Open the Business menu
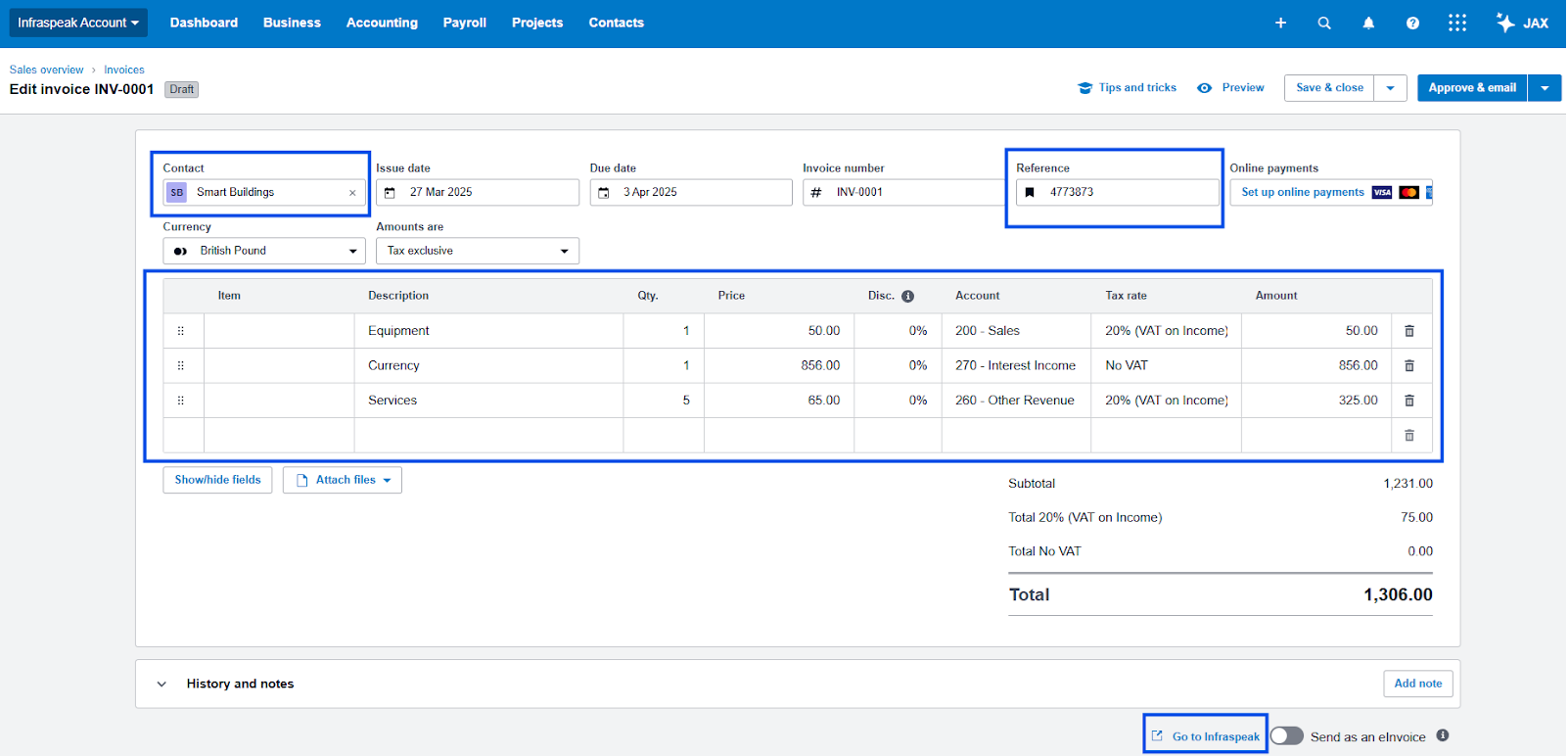1568x756 pixels. [292, 23]
